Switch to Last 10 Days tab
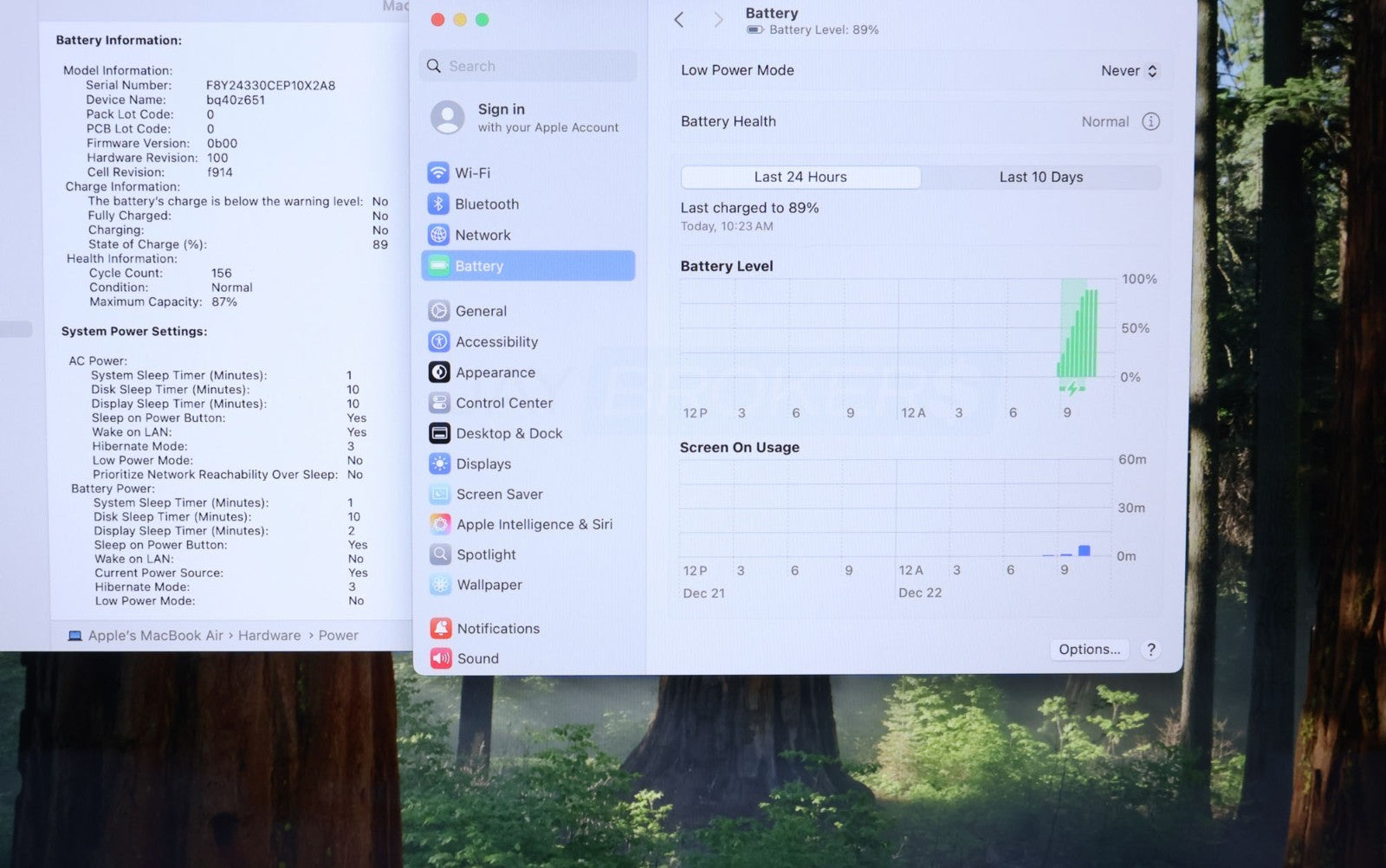Screen dimensions: 1386x868 (x=1040, y=177)
